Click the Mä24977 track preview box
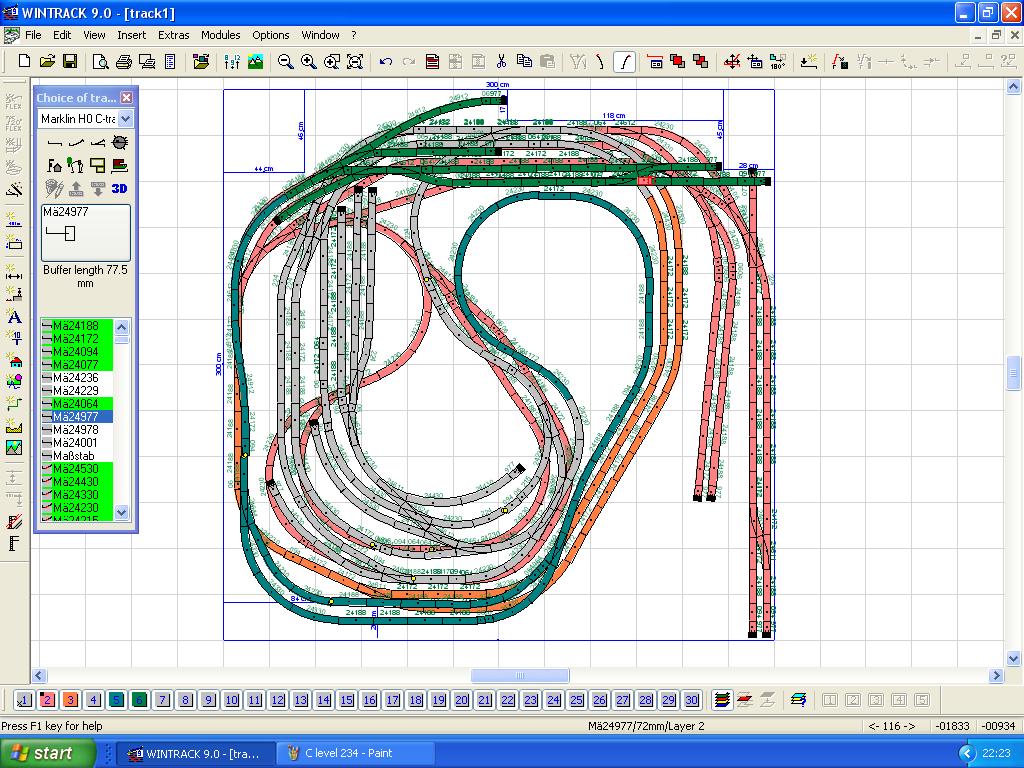1024x768 pixels. click(x=86, y=233)
